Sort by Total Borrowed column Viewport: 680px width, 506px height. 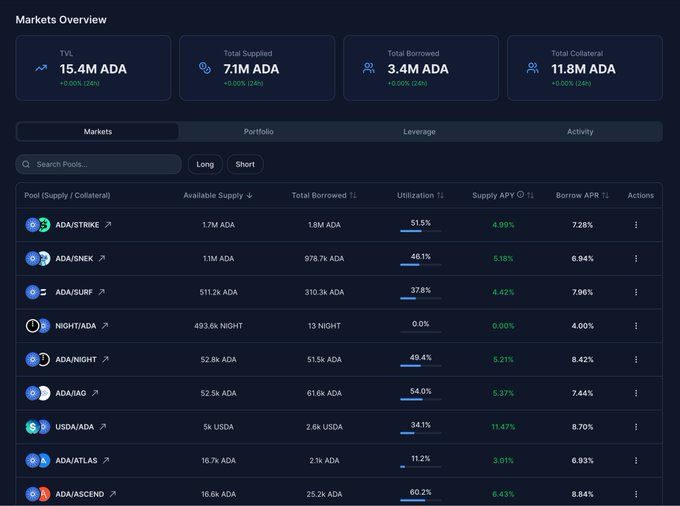point(324,196)
